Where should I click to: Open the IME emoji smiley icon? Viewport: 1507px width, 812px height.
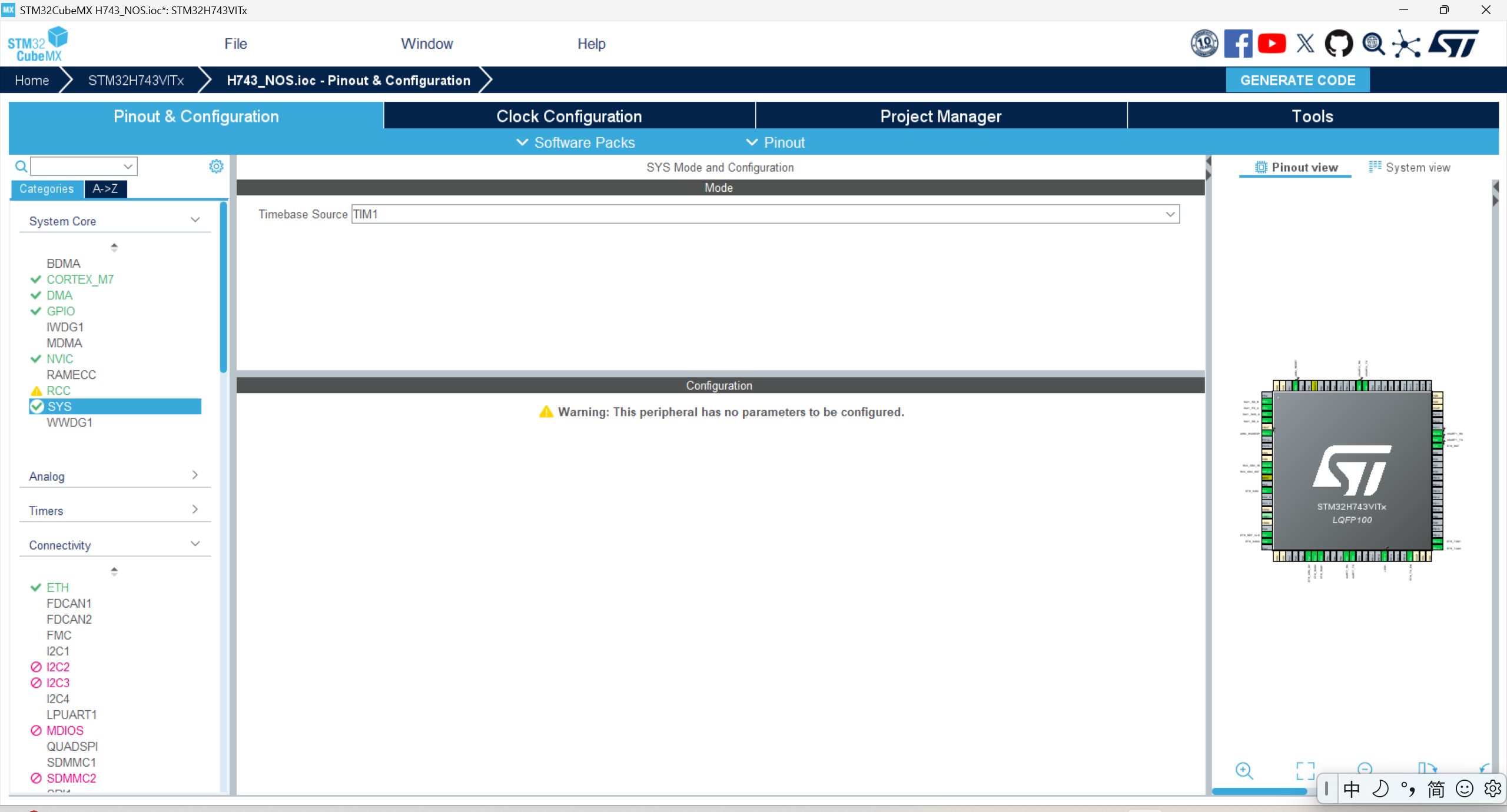tap(1465, 789)
